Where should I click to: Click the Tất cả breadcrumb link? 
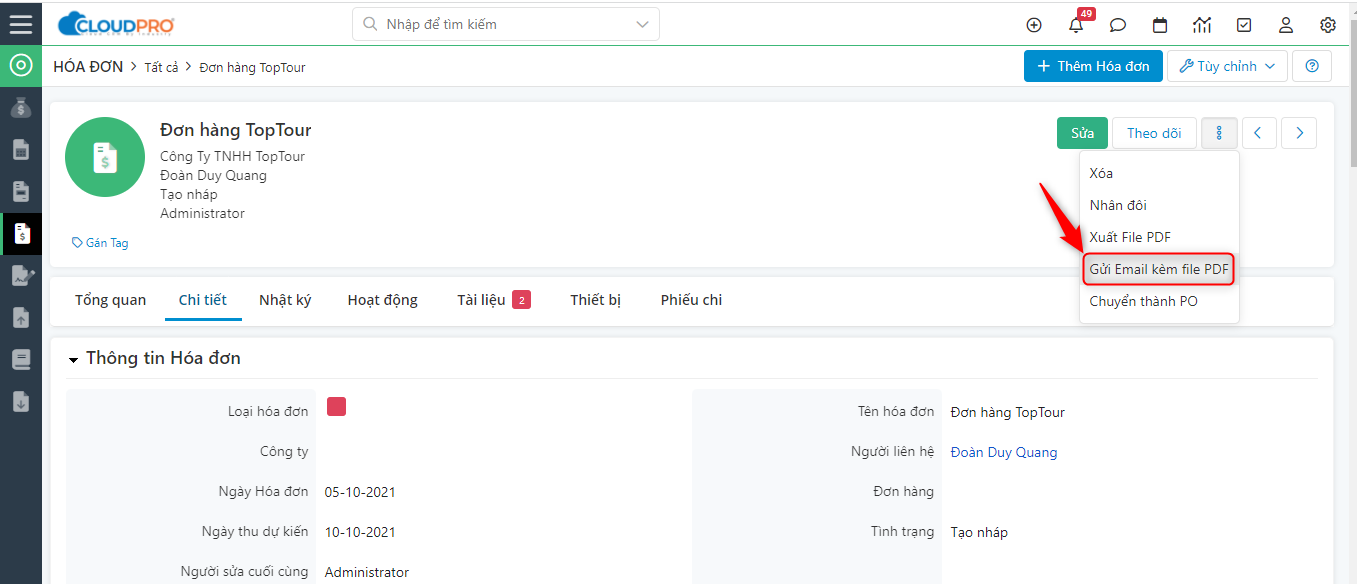click(161, 67)
